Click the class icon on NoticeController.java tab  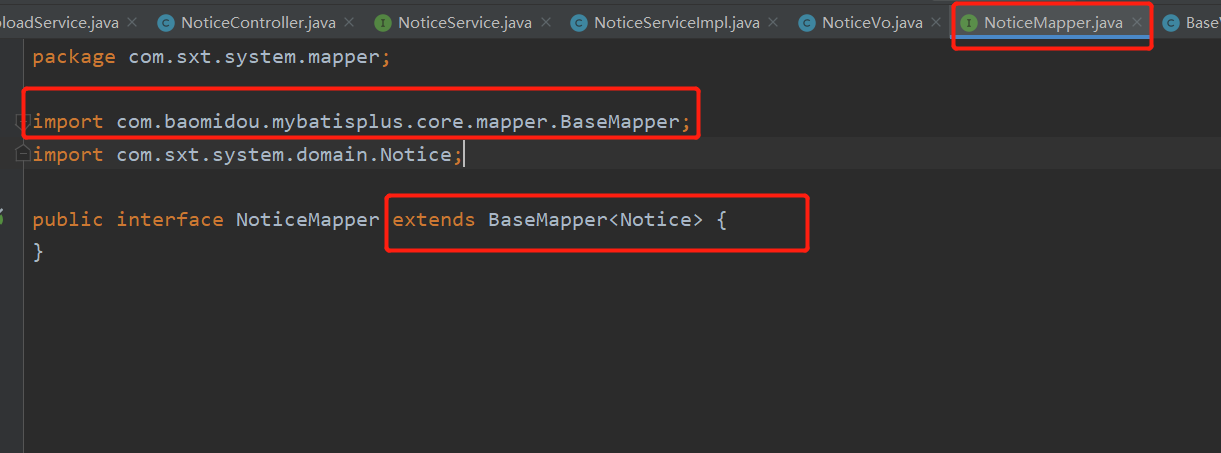pyautogui.click(x=165, y=22)
